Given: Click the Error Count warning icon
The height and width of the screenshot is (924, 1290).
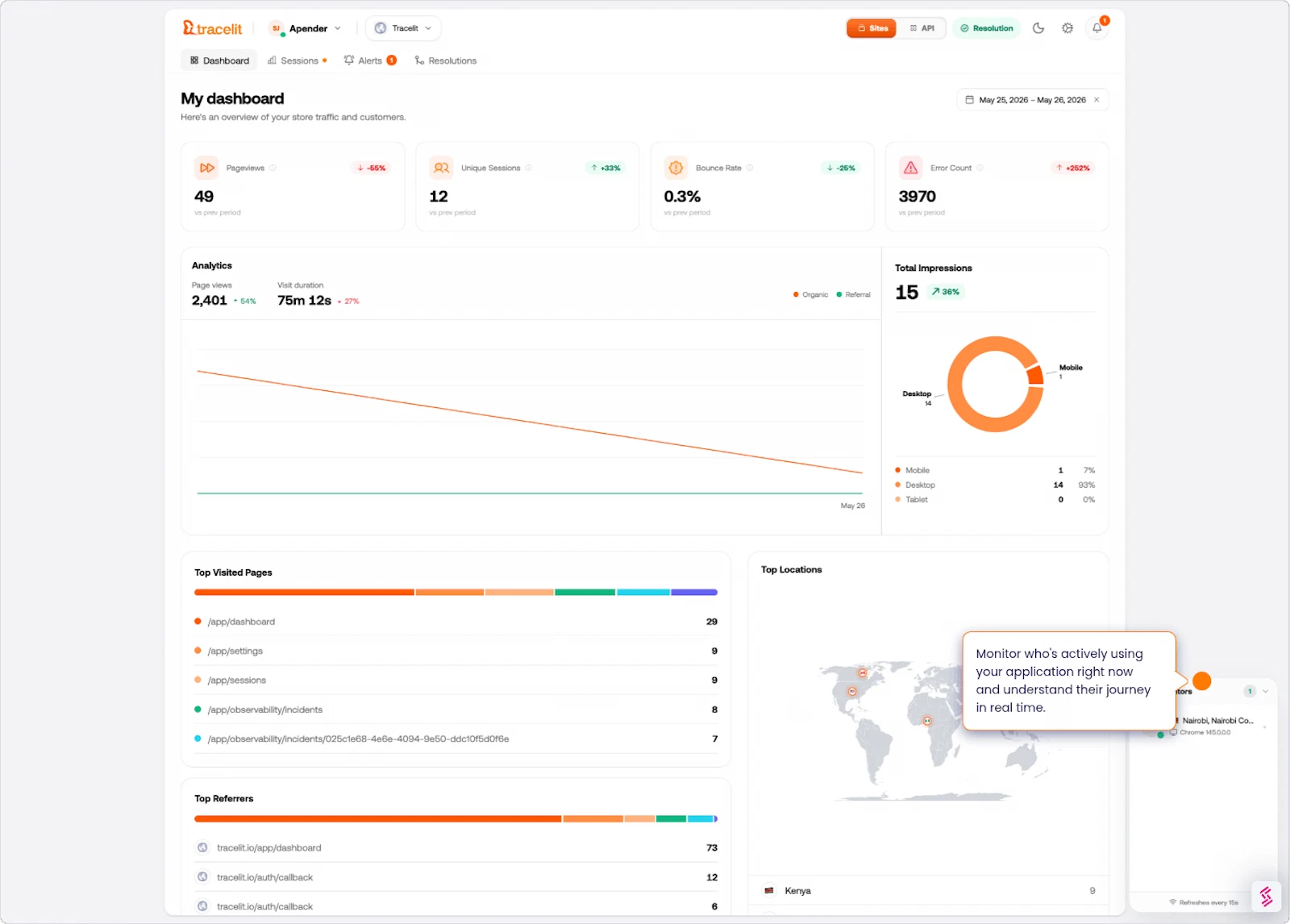Looking at the screenshot, I should coord(911,168).
